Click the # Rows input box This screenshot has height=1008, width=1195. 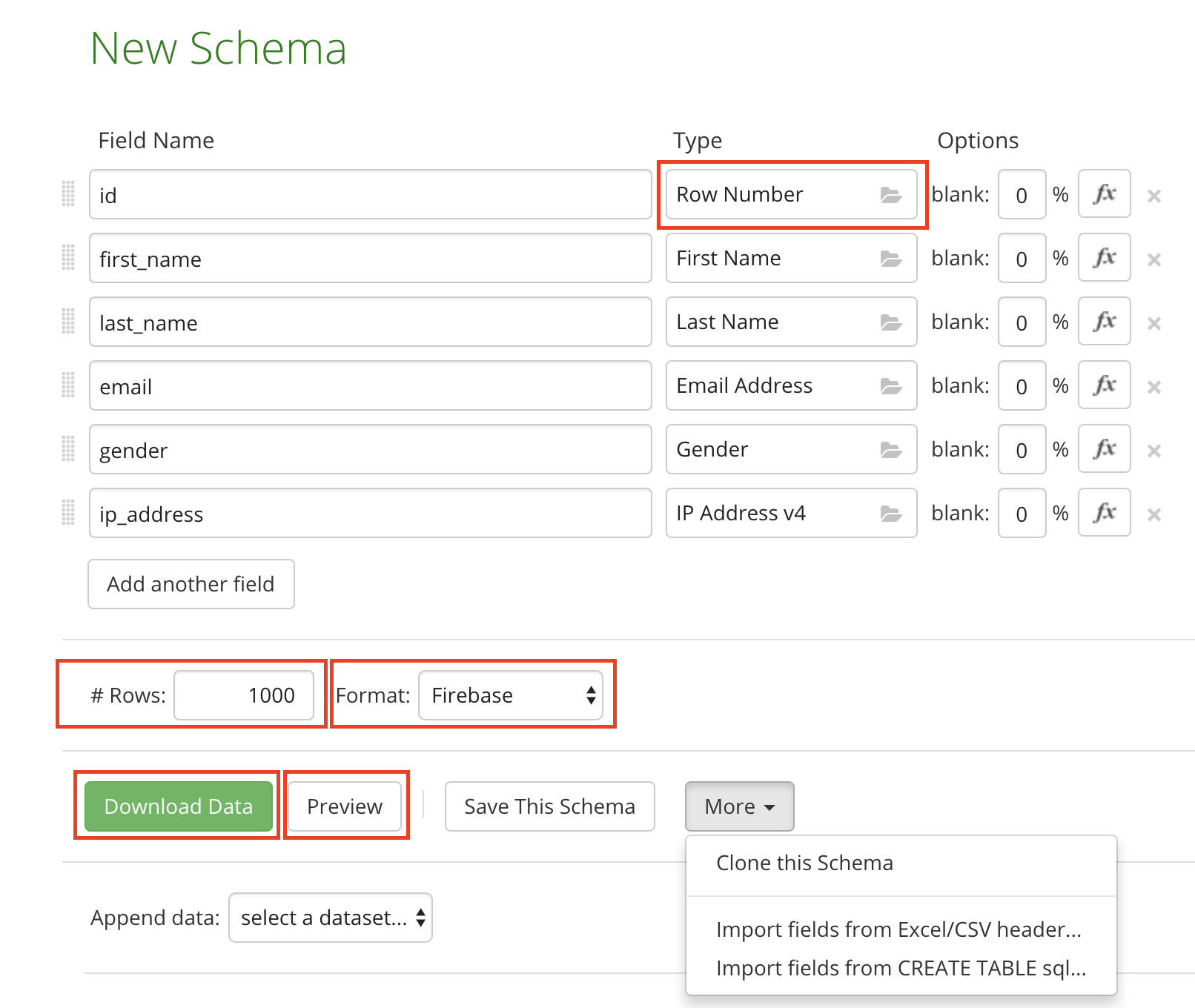click(244, 695)
